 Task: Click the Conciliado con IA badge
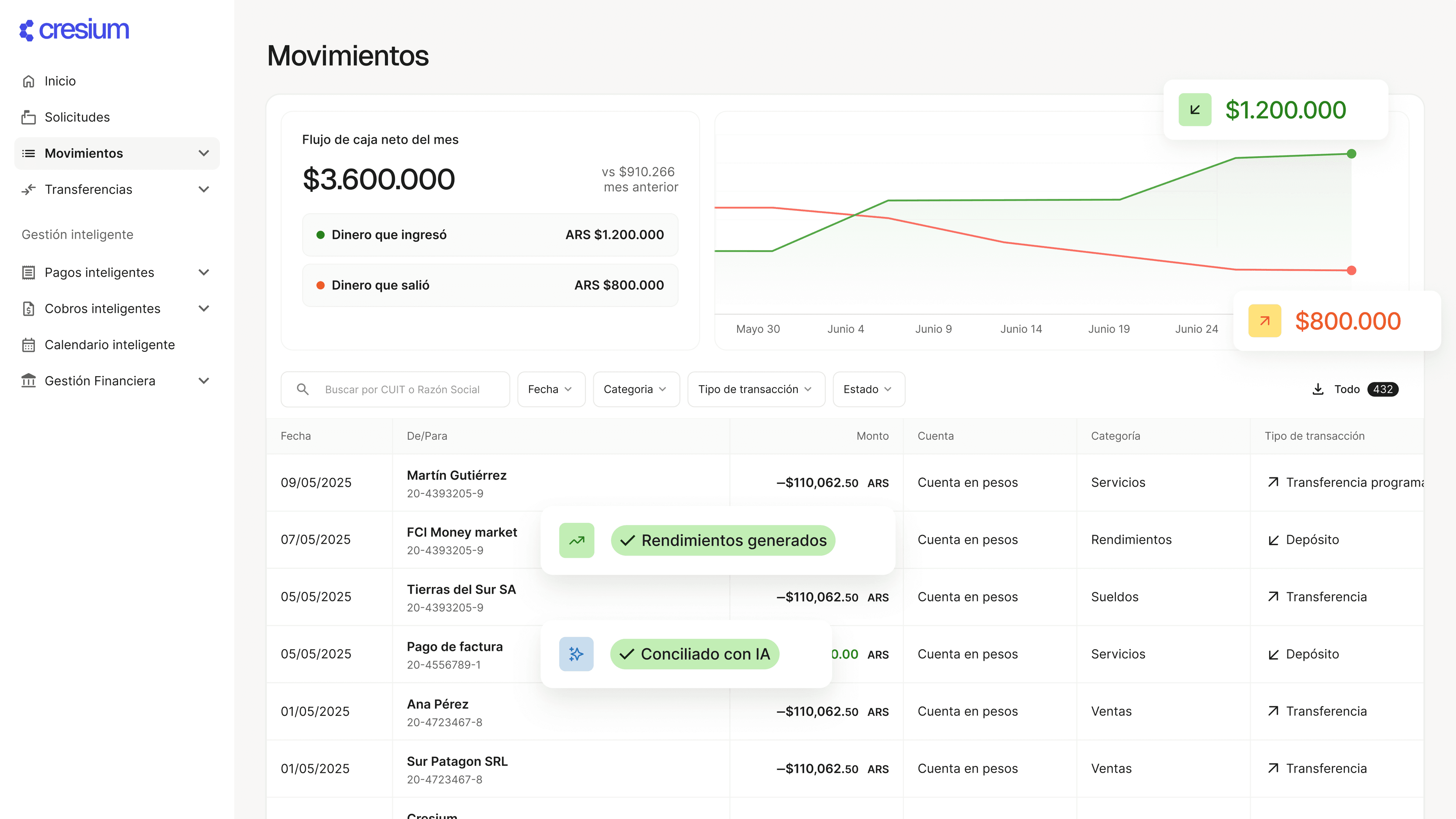694,654
